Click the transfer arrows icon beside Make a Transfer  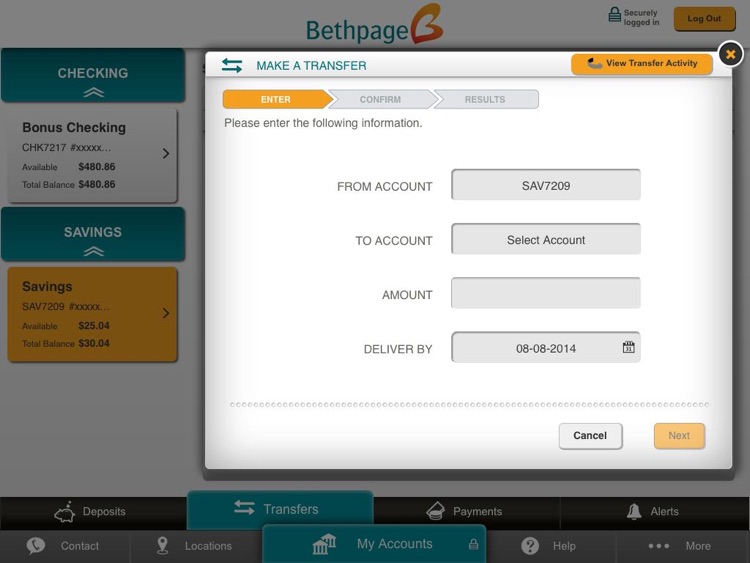tap(232, 66)
